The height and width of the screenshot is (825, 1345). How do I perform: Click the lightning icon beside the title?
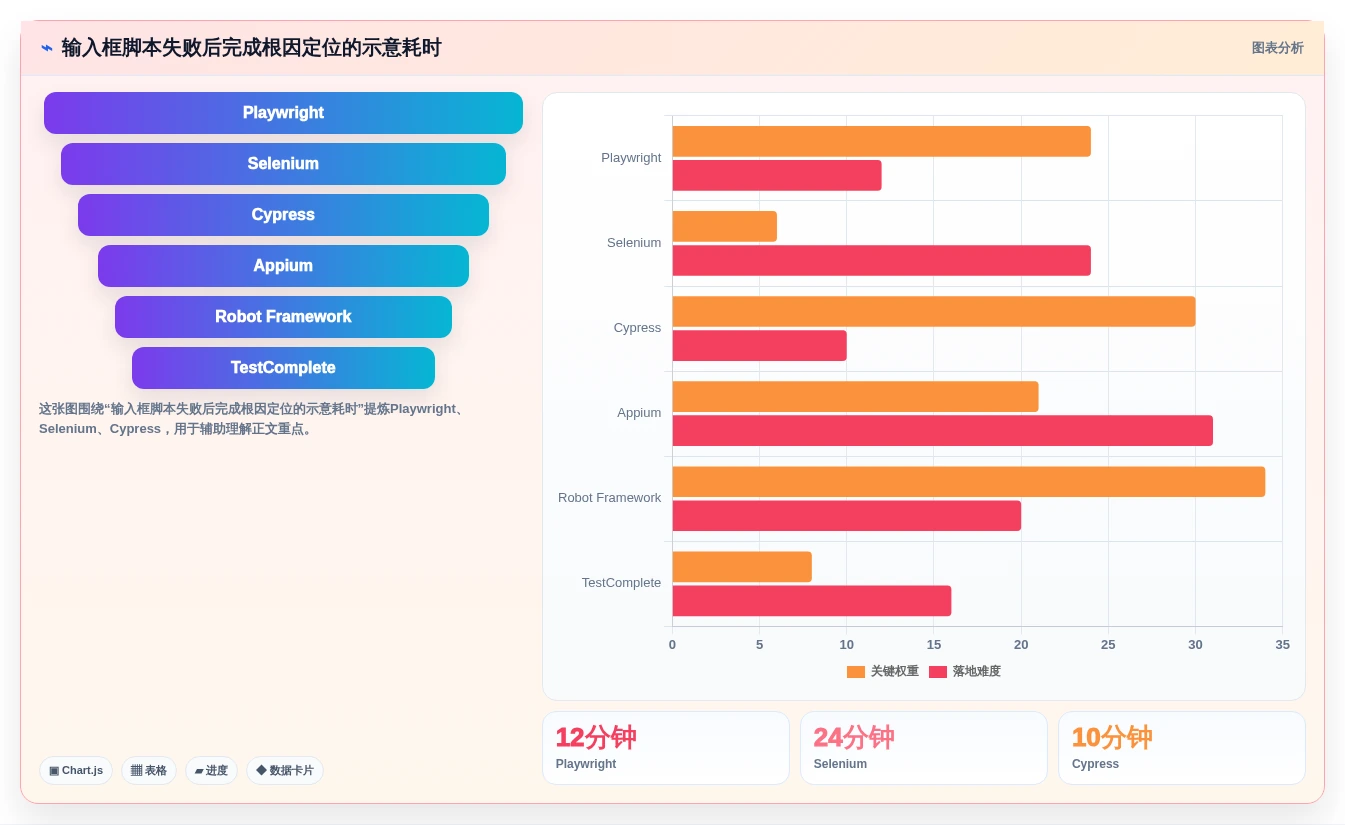(47, 48)
